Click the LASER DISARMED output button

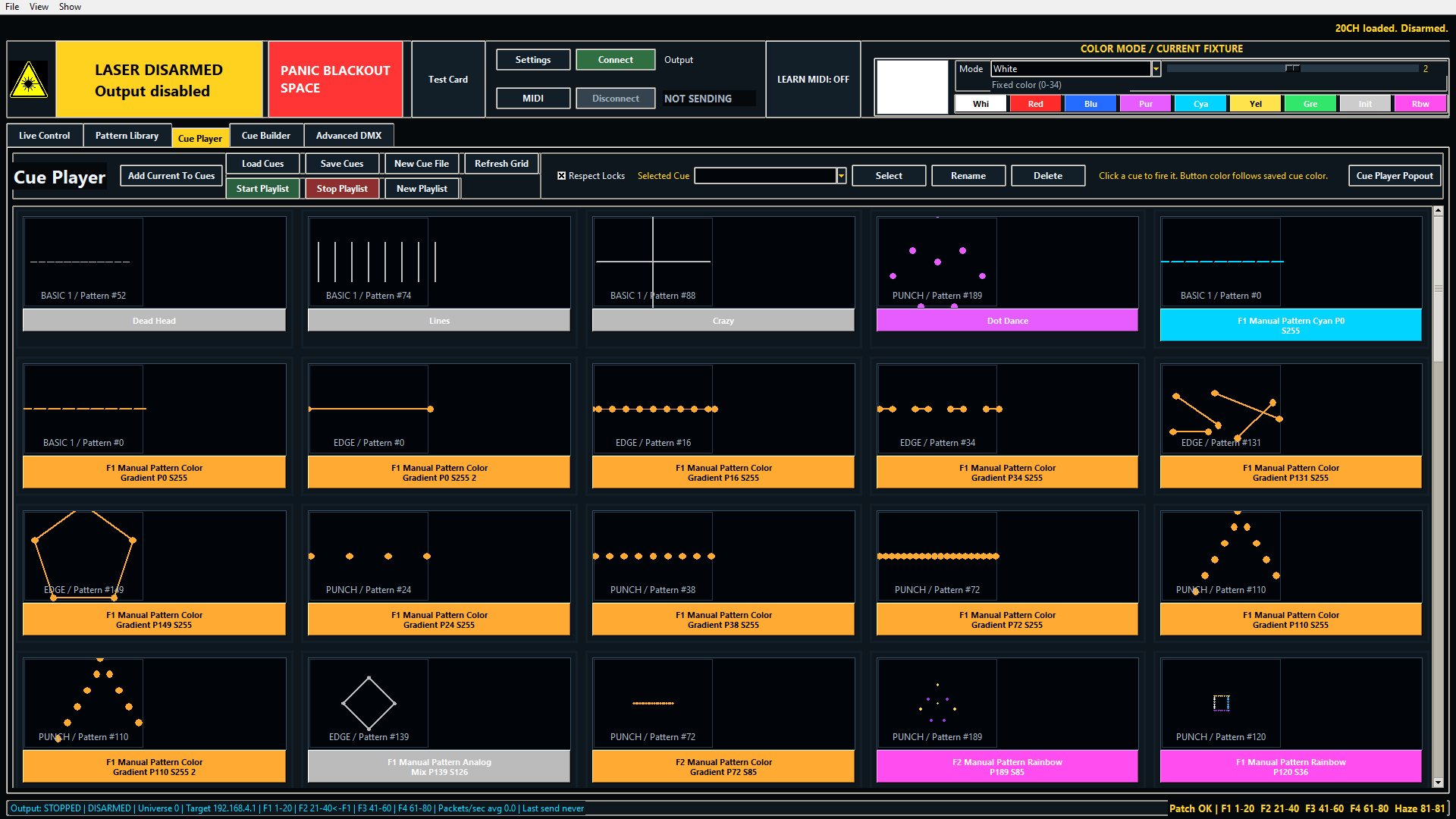point(159,80)
